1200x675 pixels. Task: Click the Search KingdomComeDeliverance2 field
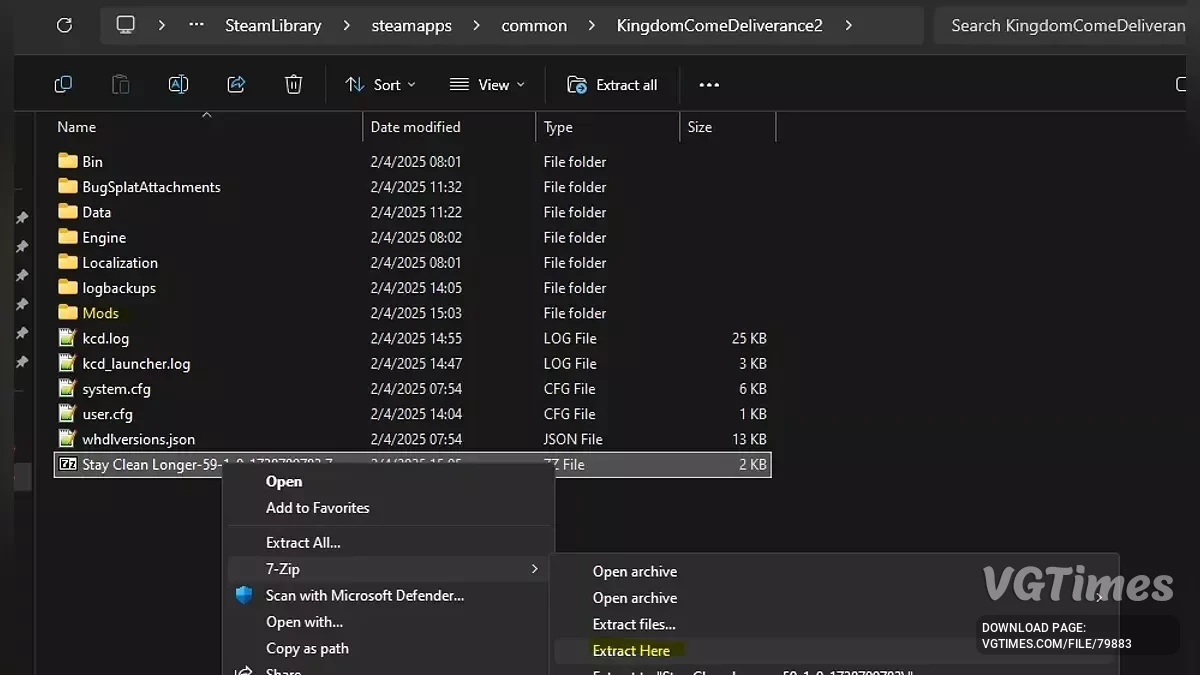1066,25
